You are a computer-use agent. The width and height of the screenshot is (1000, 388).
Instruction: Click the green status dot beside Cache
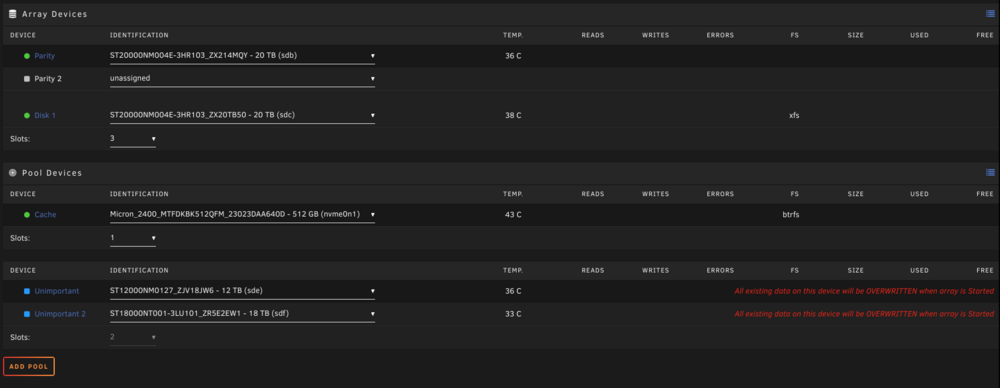27,215
